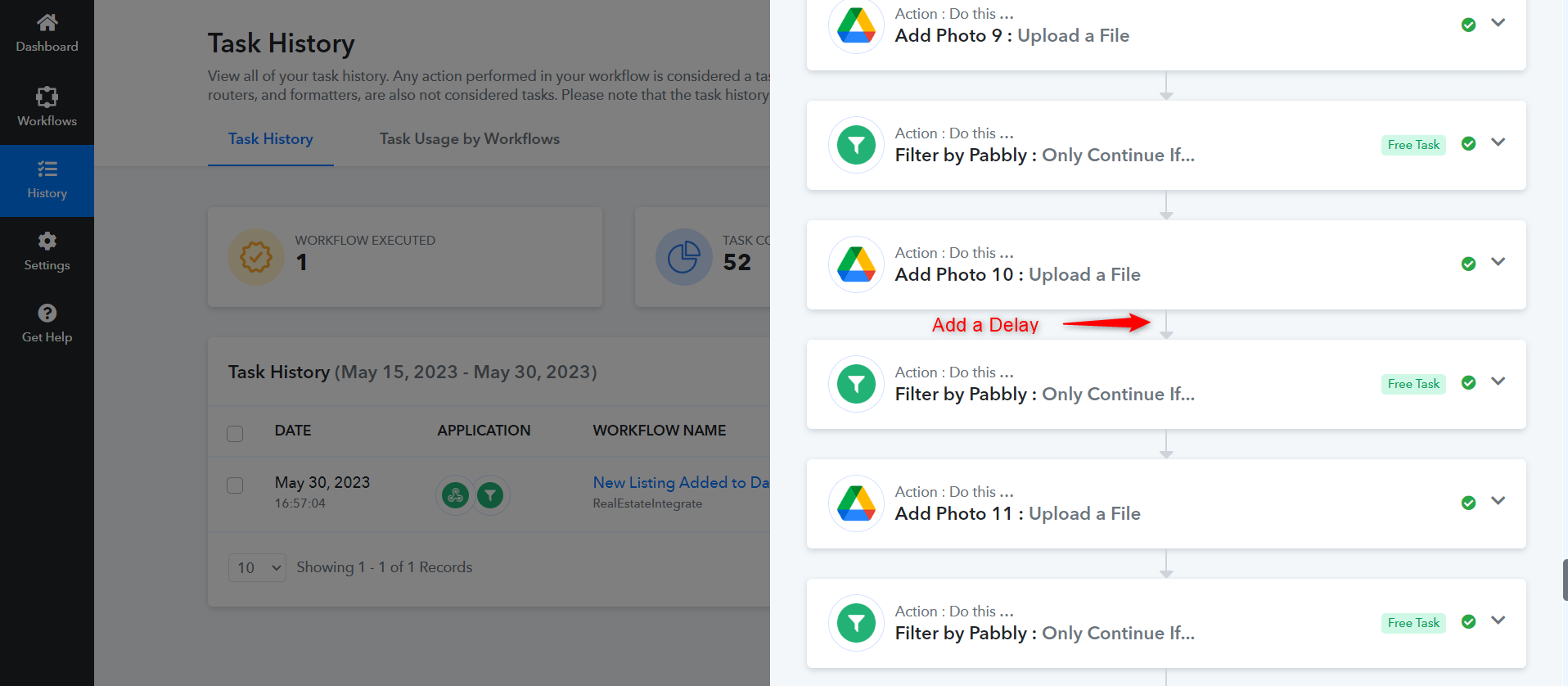Select the Task History tab
The image size is (1568, 686).
point(270,139)
